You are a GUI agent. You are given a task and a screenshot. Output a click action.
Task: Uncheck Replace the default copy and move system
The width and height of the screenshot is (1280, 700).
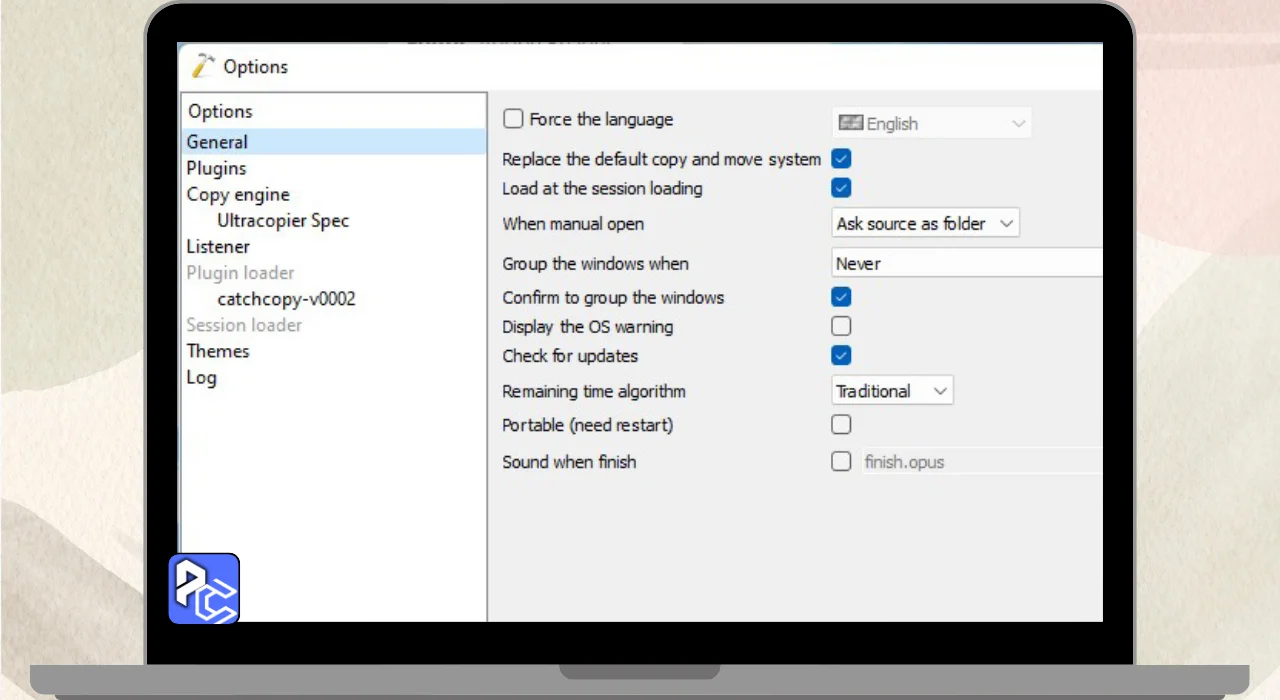click(x=841, y=159)
